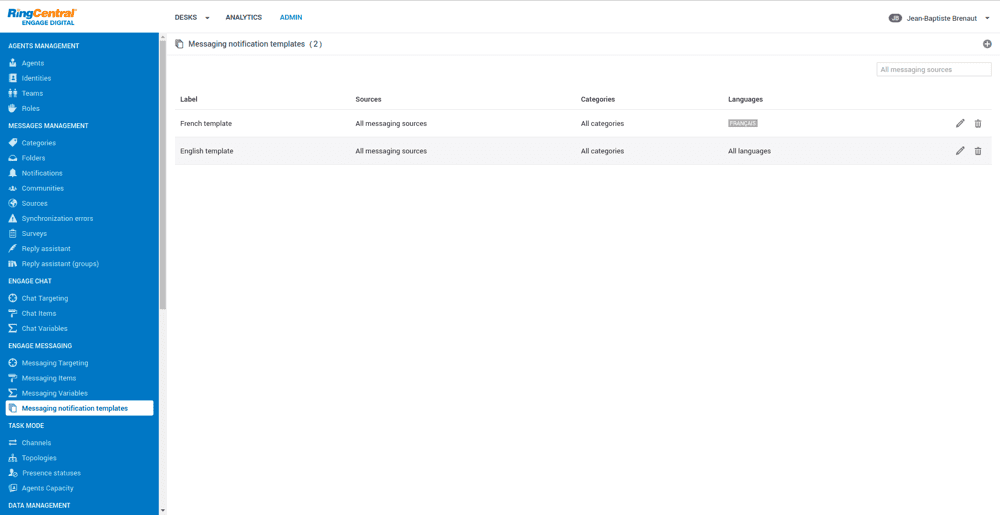Click the Synchronization errors warning icon

(x=13, y=218)
